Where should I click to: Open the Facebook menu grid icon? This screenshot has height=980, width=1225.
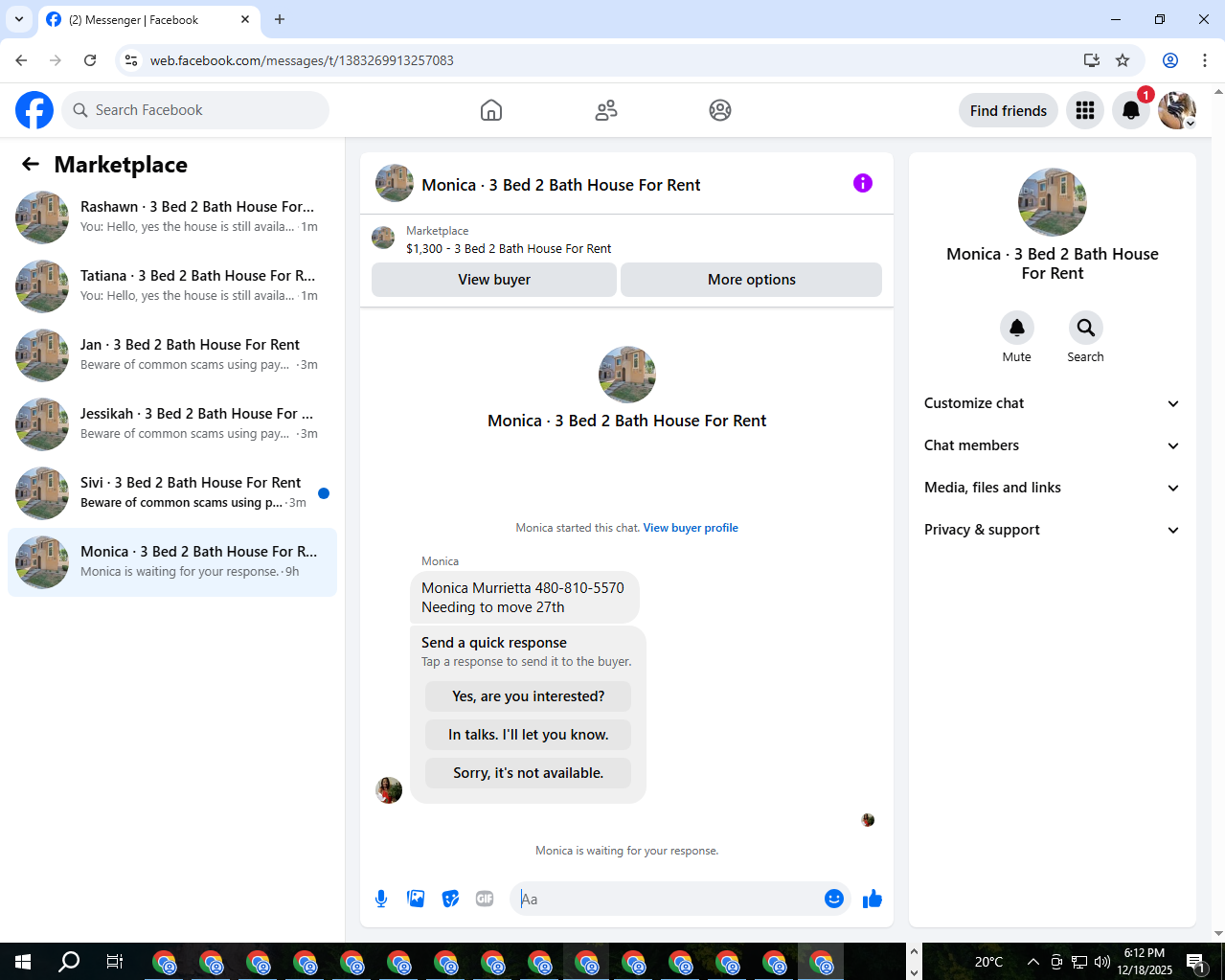point(1085,110)
